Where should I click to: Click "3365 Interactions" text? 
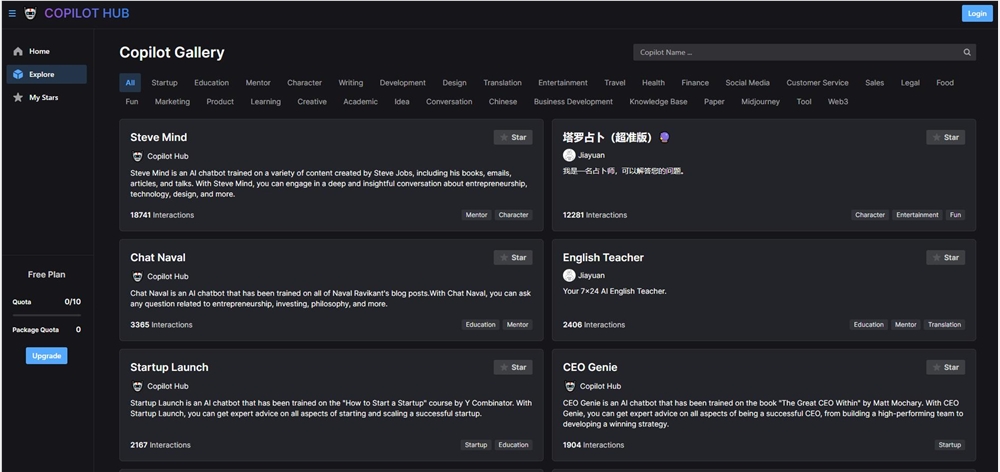click(161, 325)
